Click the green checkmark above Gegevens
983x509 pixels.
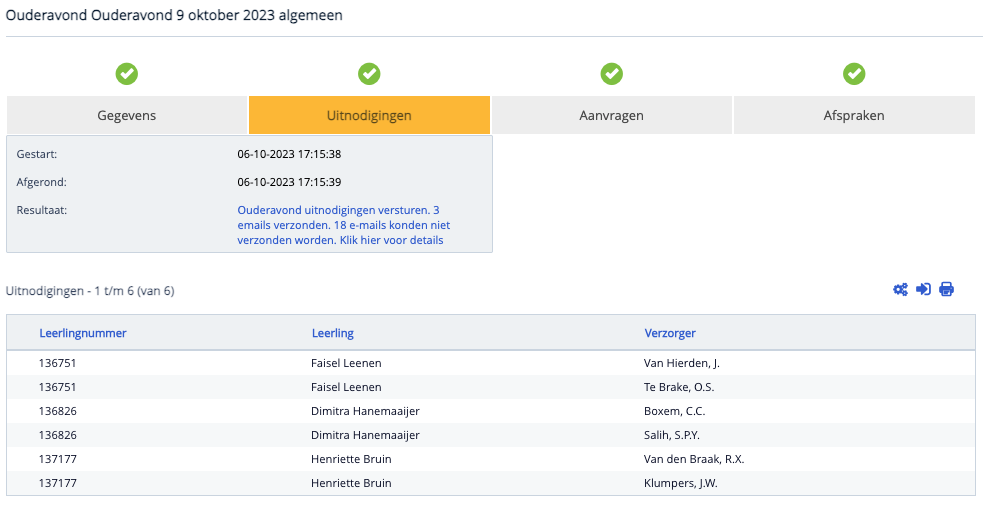127,74
